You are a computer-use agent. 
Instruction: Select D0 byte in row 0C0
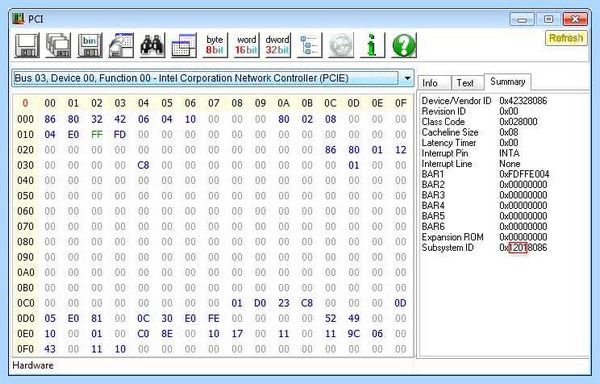click(x=260, y=303)
